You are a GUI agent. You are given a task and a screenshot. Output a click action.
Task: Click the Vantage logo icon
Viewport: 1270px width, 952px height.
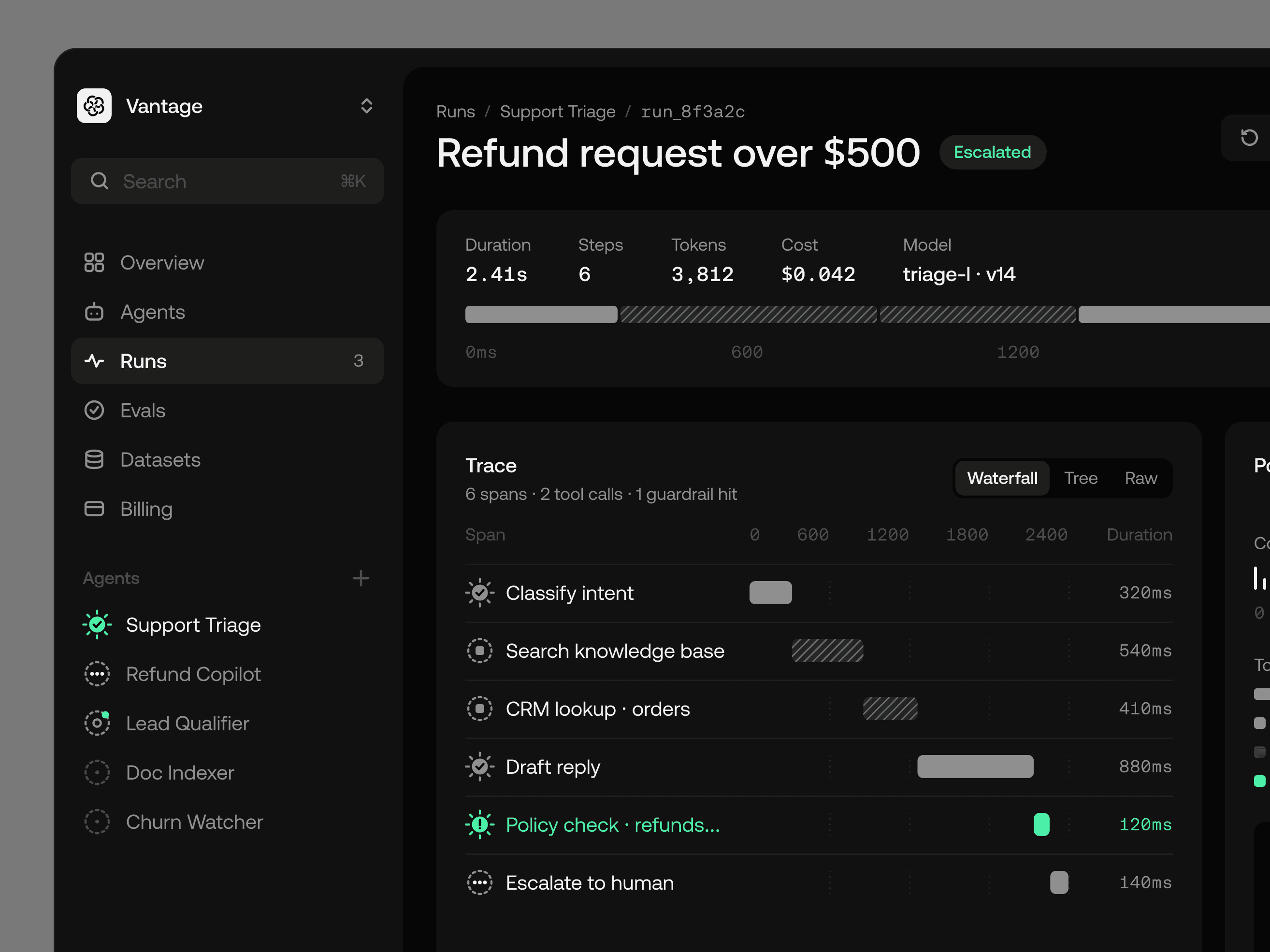[x=94, y=106]
